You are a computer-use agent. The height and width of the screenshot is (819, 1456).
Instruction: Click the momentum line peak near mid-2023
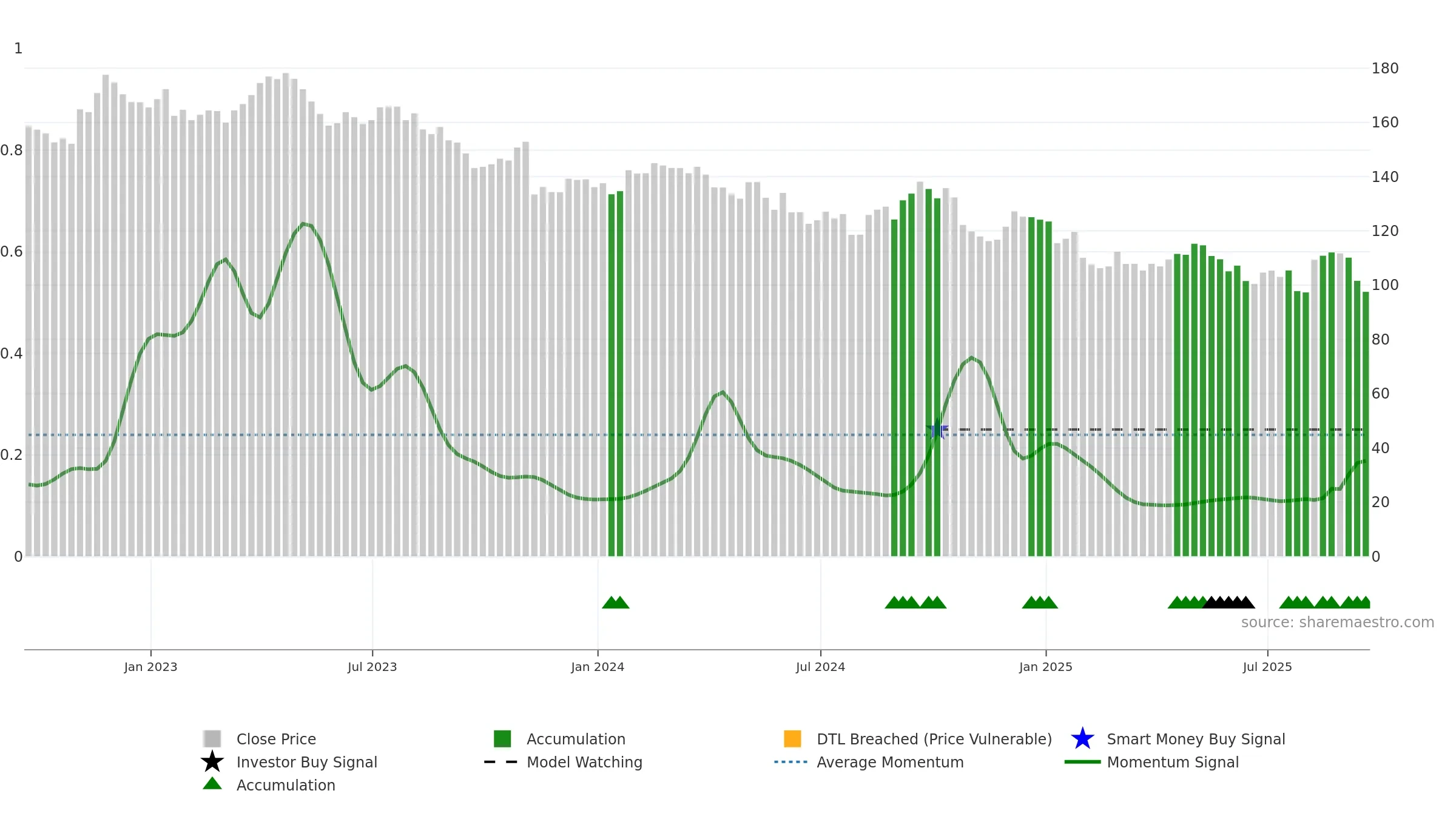click(303, 224)
